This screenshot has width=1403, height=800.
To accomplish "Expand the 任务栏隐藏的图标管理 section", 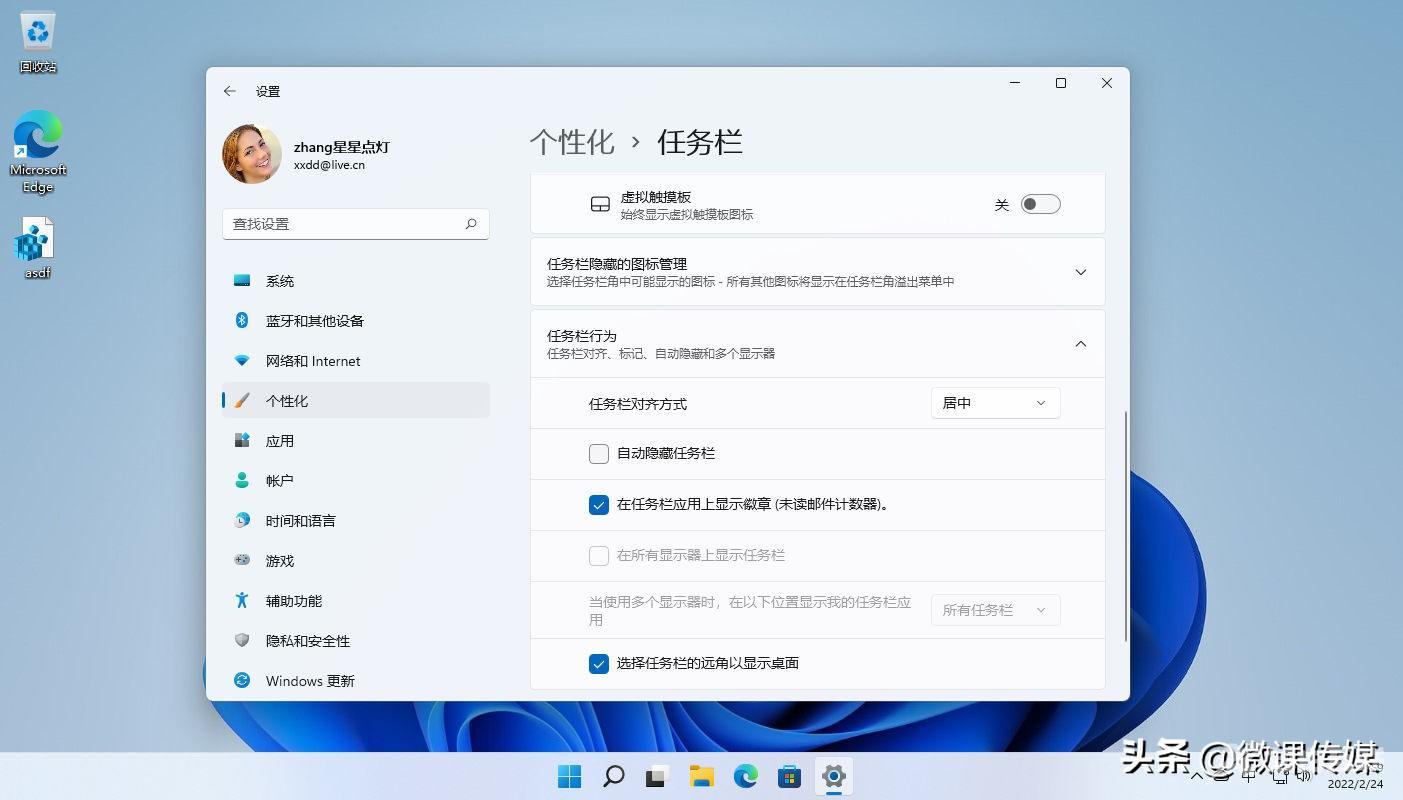I will coord(1080,272).
